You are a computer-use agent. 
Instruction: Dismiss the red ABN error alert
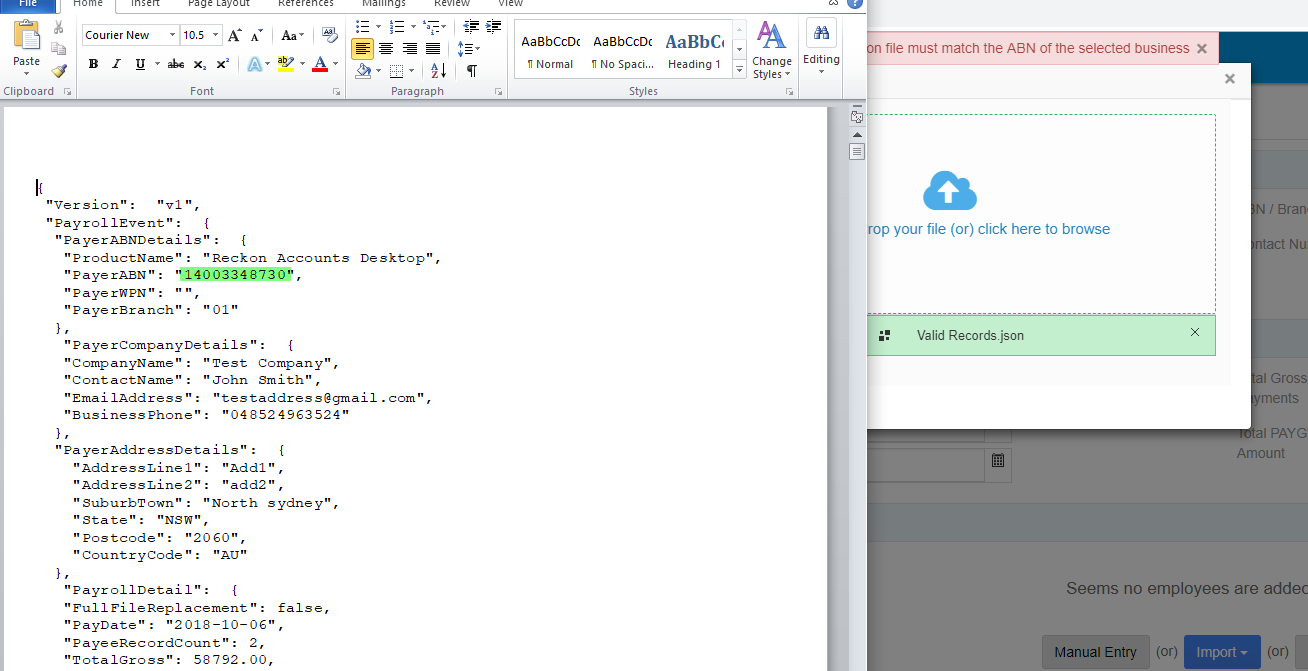pyautogui.click(x=1202, y=48)
